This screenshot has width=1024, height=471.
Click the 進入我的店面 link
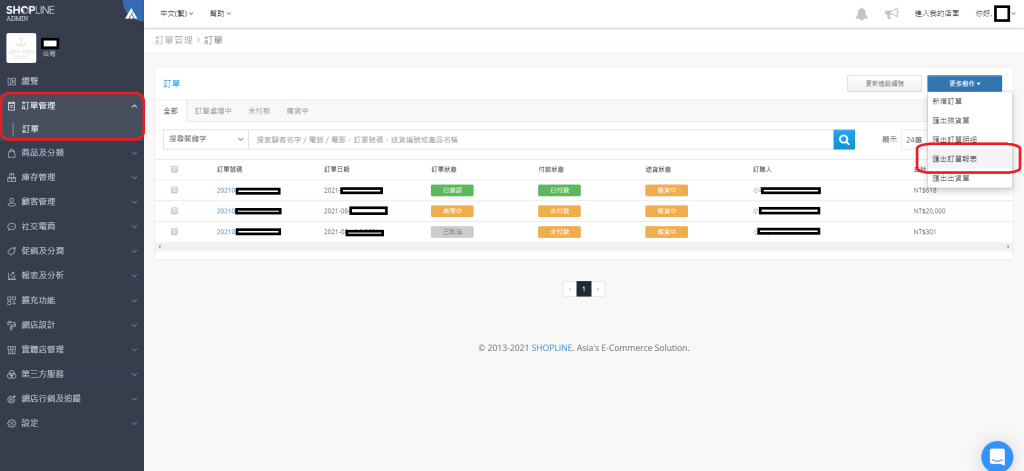(937, 13)
